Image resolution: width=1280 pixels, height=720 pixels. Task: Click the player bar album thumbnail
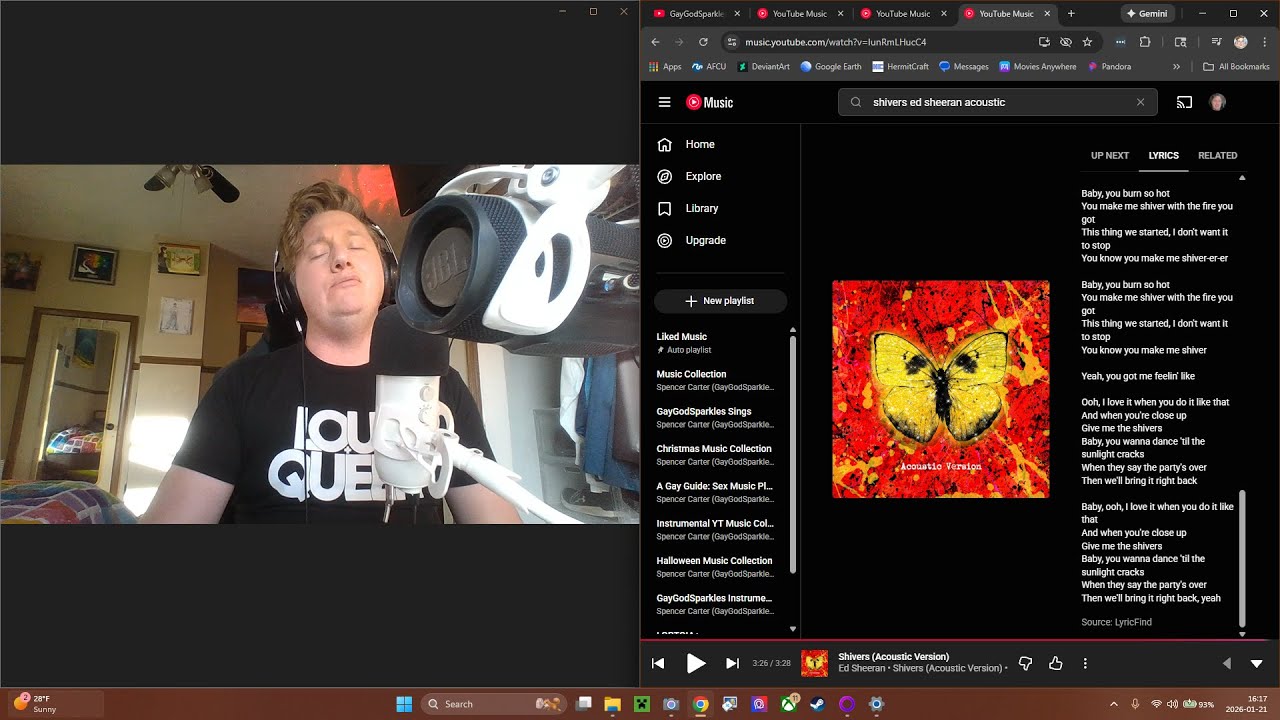(815, 663)
